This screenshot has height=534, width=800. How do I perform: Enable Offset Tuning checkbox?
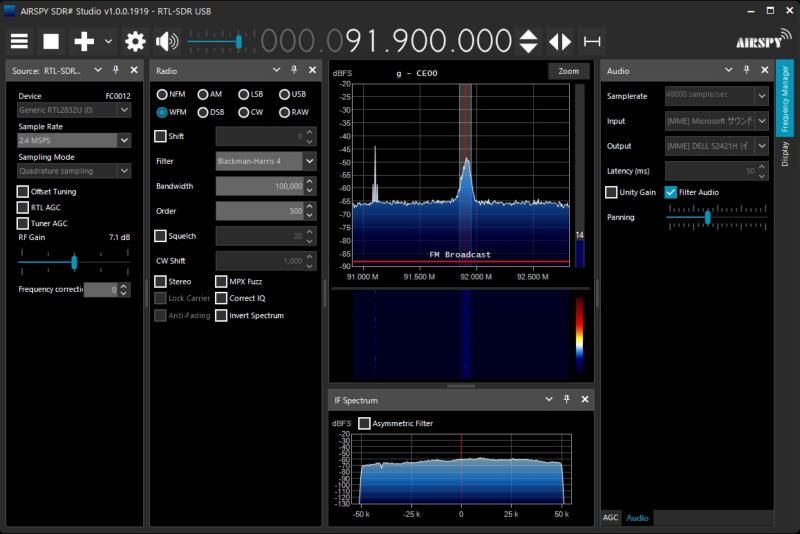(22, 191)
